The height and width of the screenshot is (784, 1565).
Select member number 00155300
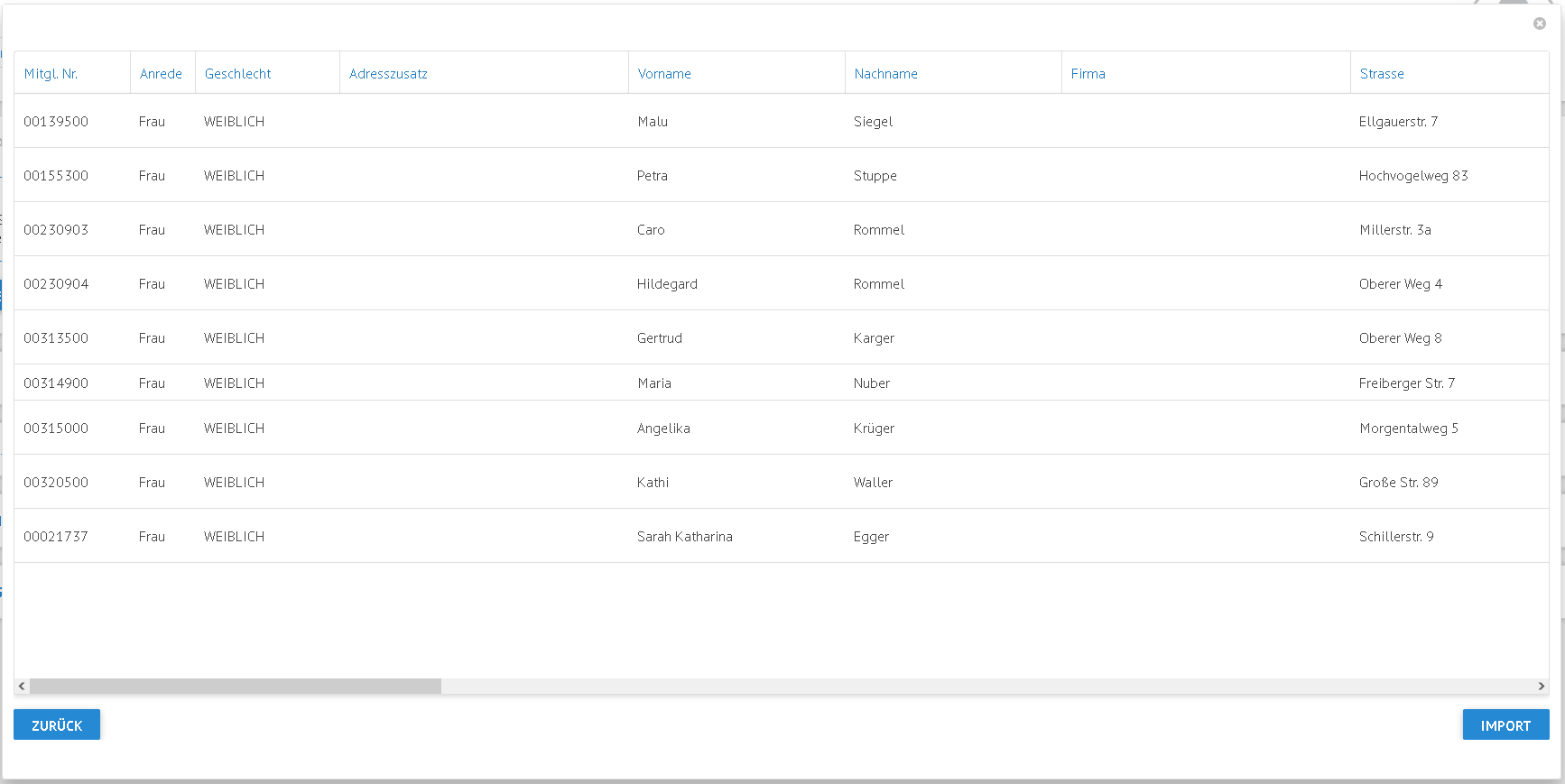(x=56, y=176)
